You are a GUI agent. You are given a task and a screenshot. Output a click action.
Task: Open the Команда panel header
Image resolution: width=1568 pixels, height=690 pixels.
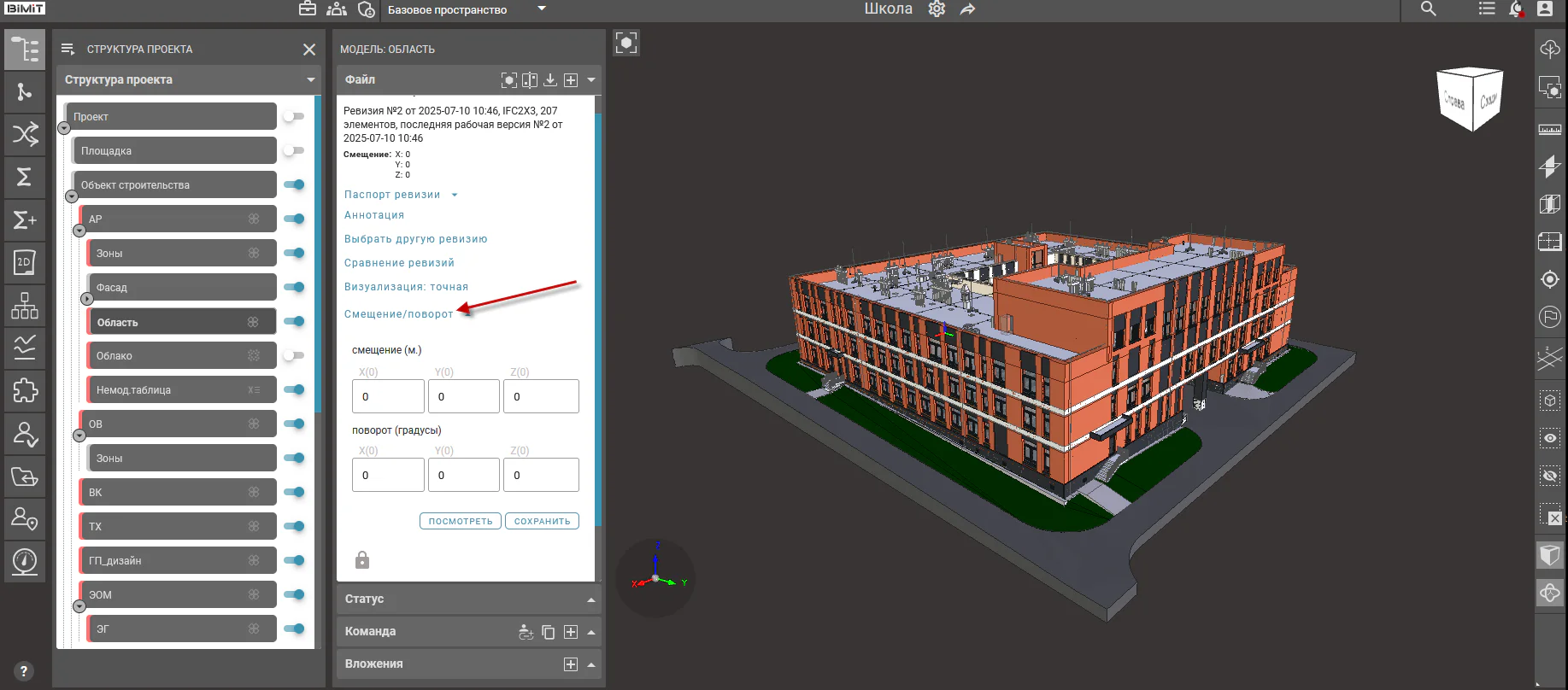469,631
